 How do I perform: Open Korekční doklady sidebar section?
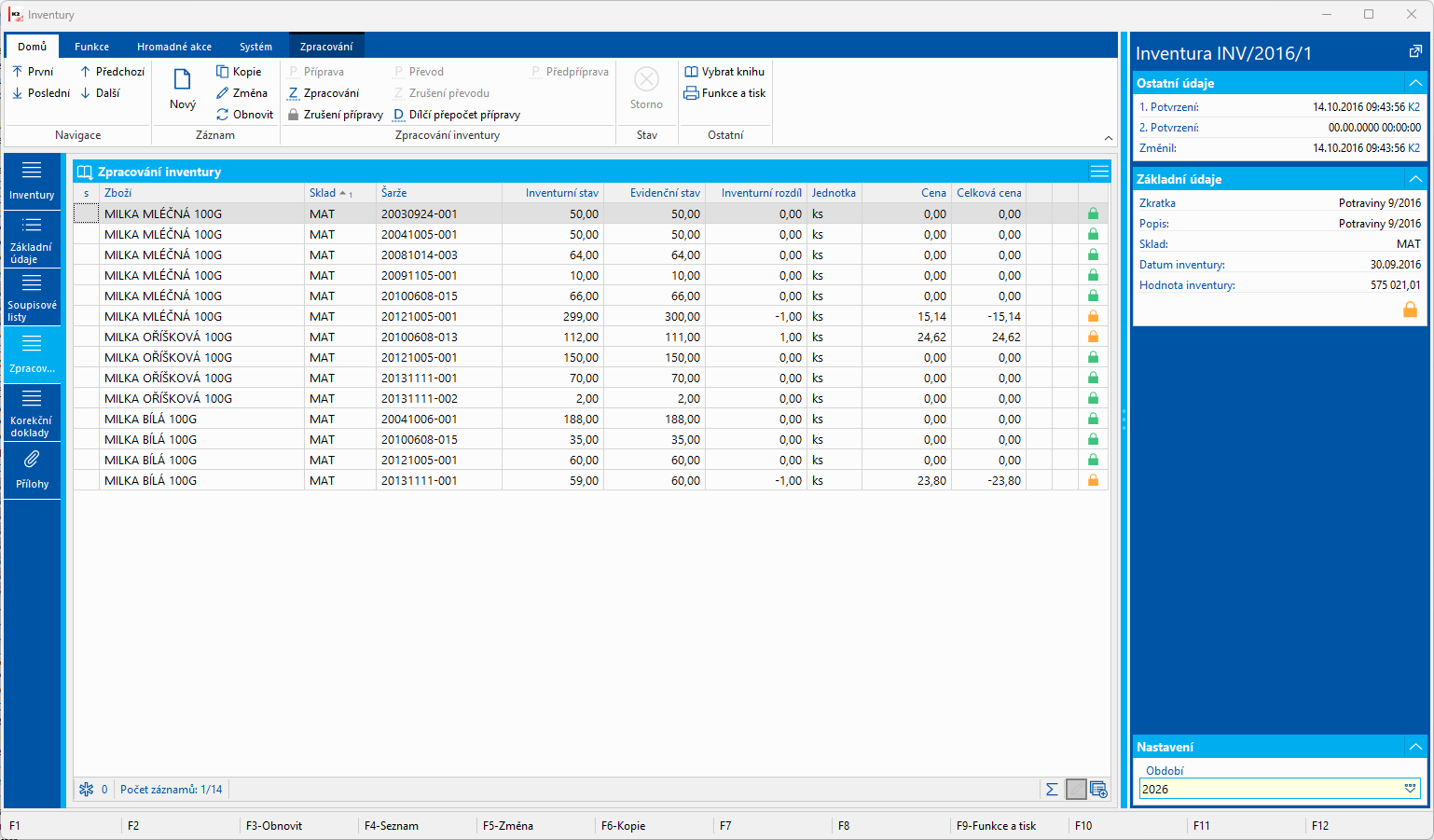click(x=32, y=413)
